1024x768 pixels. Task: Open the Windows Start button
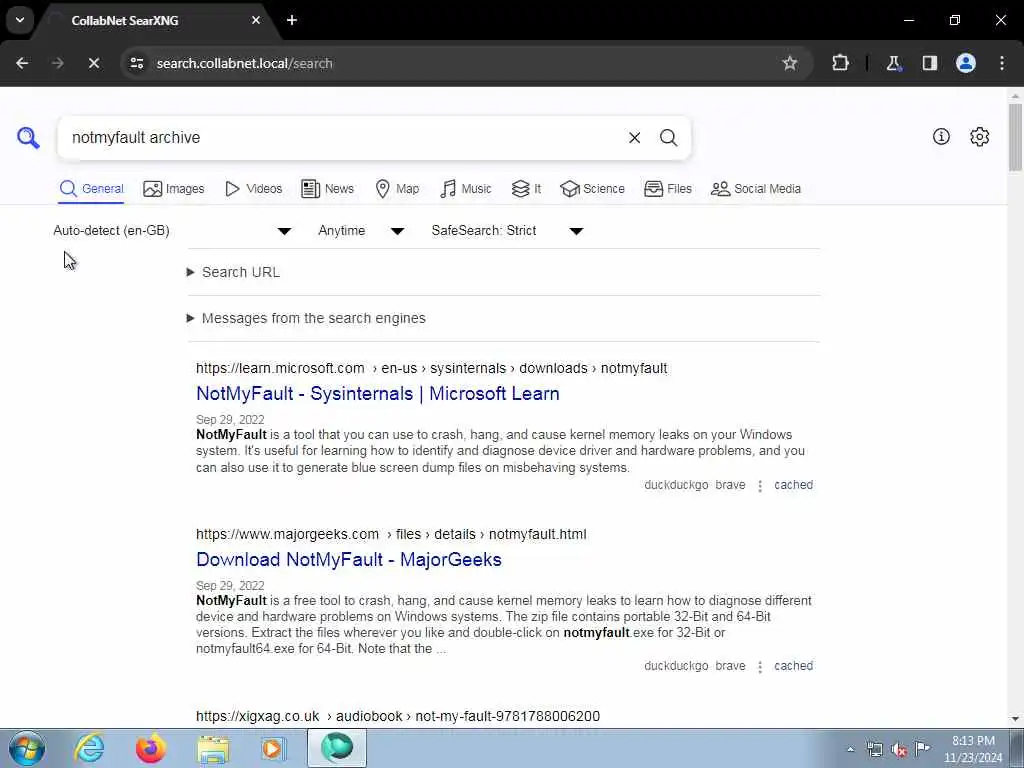[27, 748]
